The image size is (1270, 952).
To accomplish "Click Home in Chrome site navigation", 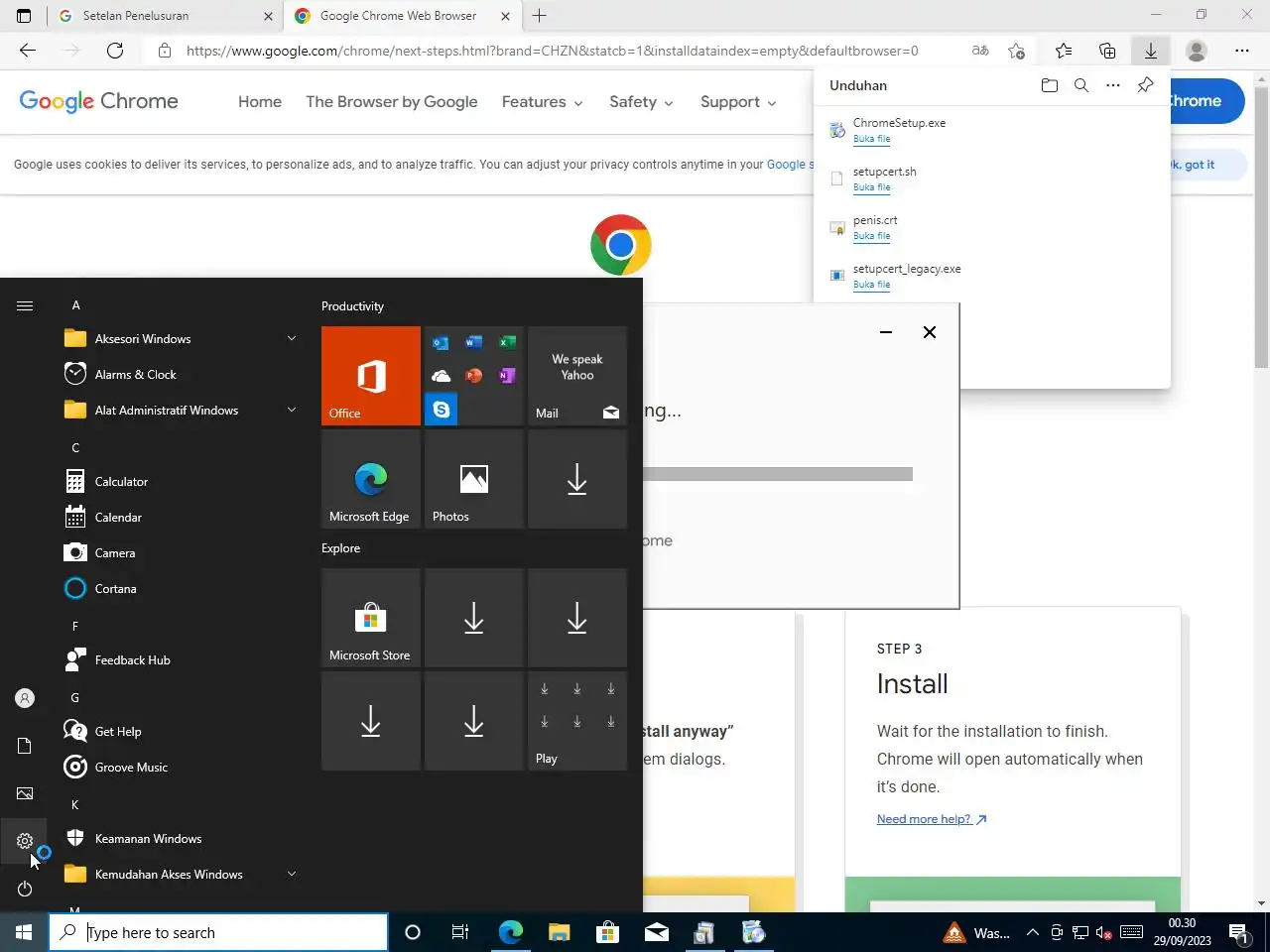I will coord(260,101).
